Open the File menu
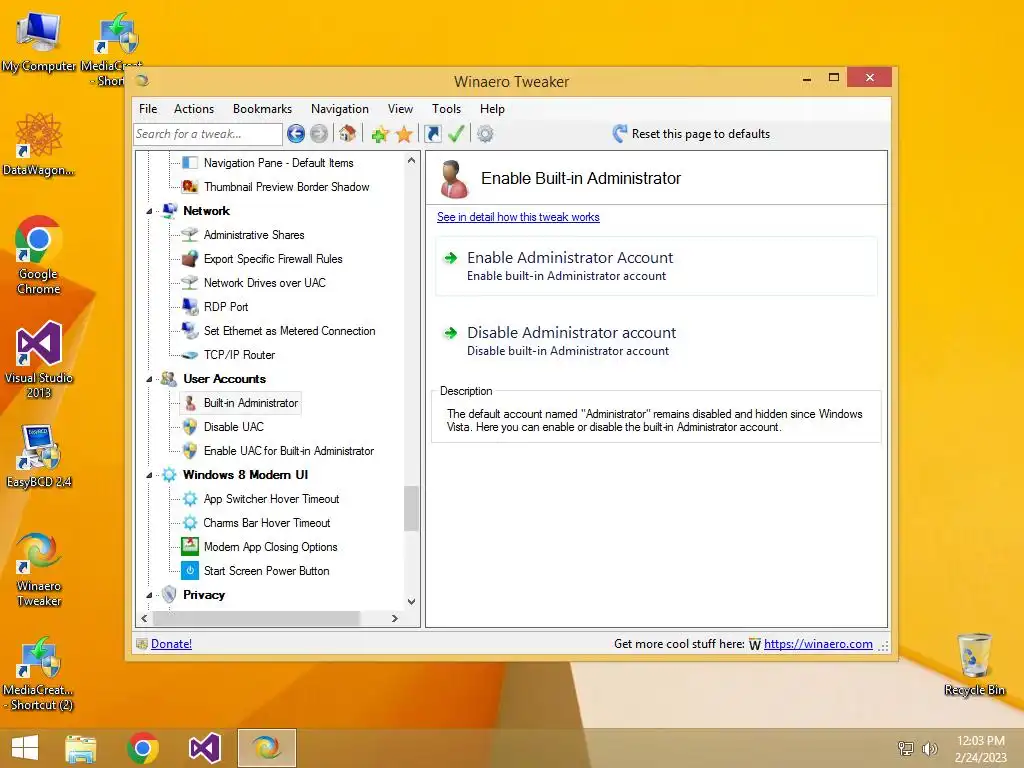 [x=148, y=109]
